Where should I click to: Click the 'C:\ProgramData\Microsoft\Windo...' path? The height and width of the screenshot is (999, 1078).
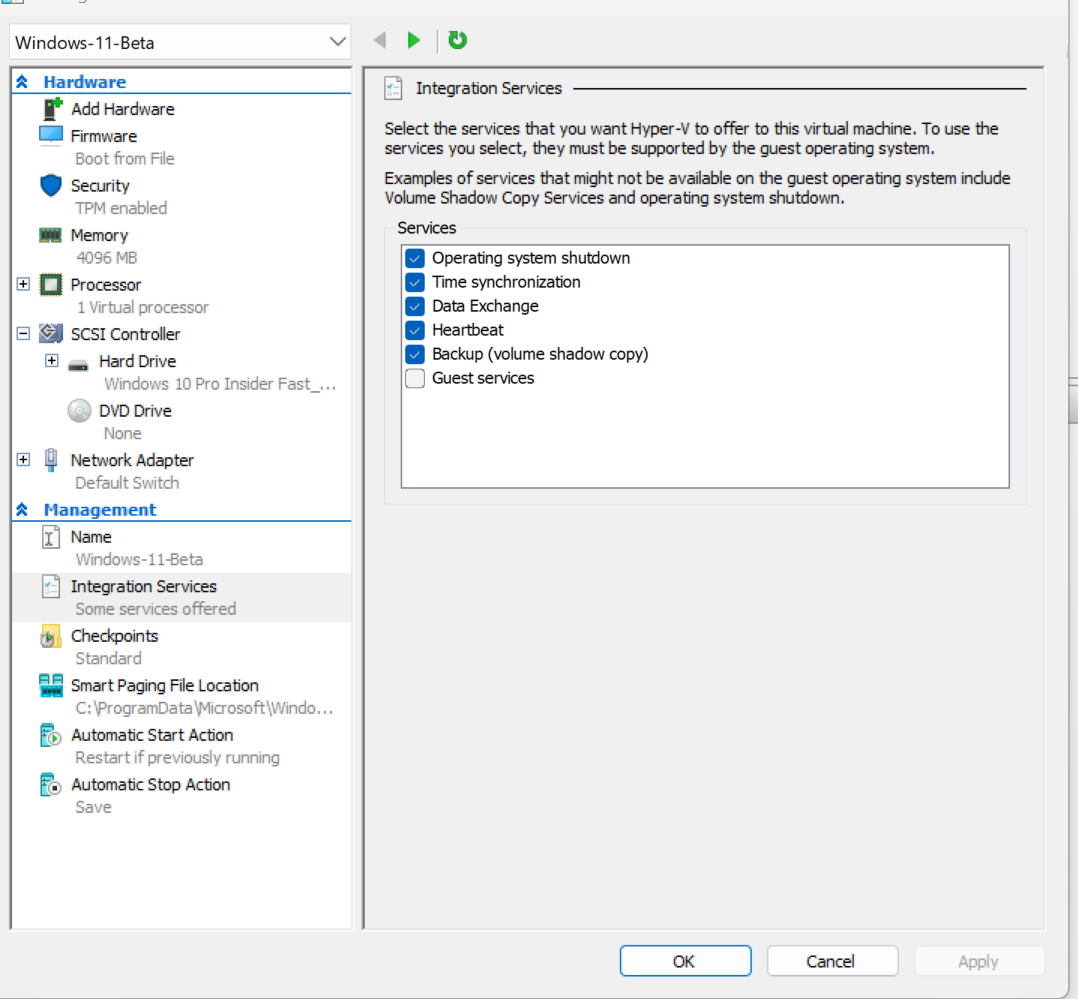204,708
